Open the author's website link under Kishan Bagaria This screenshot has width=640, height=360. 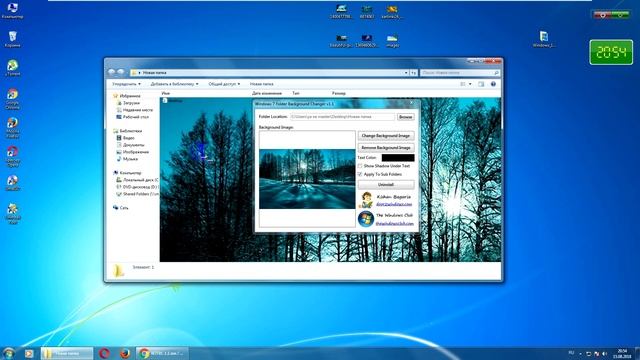pos(394,204)
